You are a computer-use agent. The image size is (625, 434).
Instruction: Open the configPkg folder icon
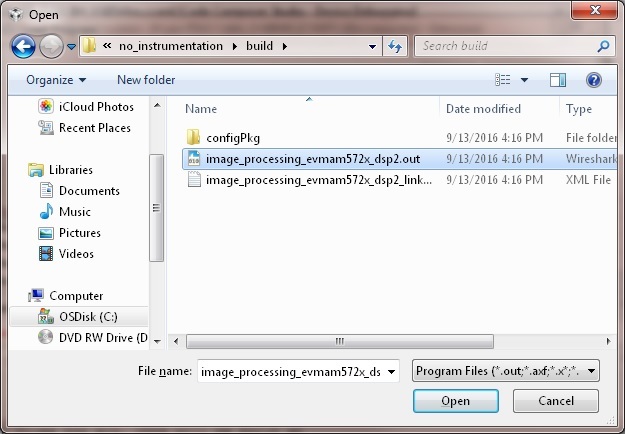194,137
